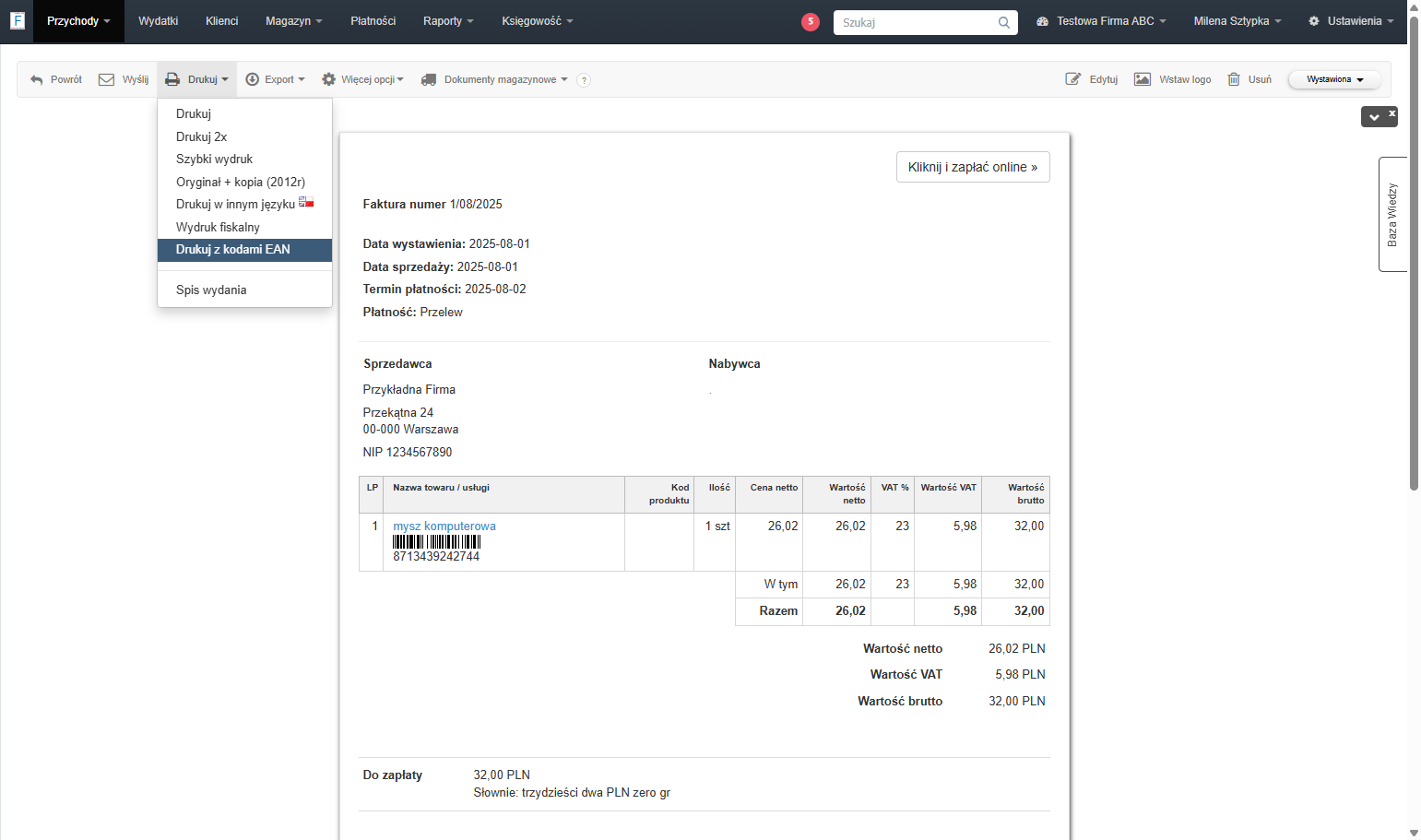Click the Wstaw logo picture icon
This screenshot has height=840, width=1421.
(1143, 79)
